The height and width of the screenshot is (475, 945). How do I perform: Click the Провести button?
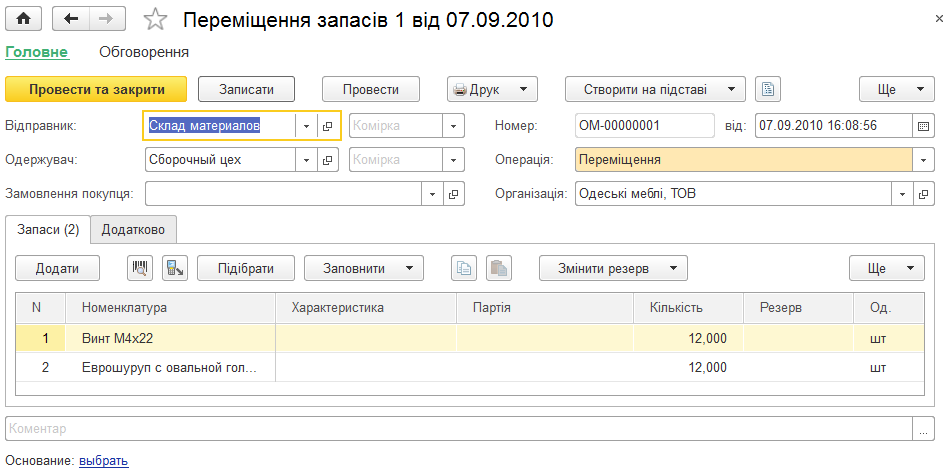click(x=371, y=89)
